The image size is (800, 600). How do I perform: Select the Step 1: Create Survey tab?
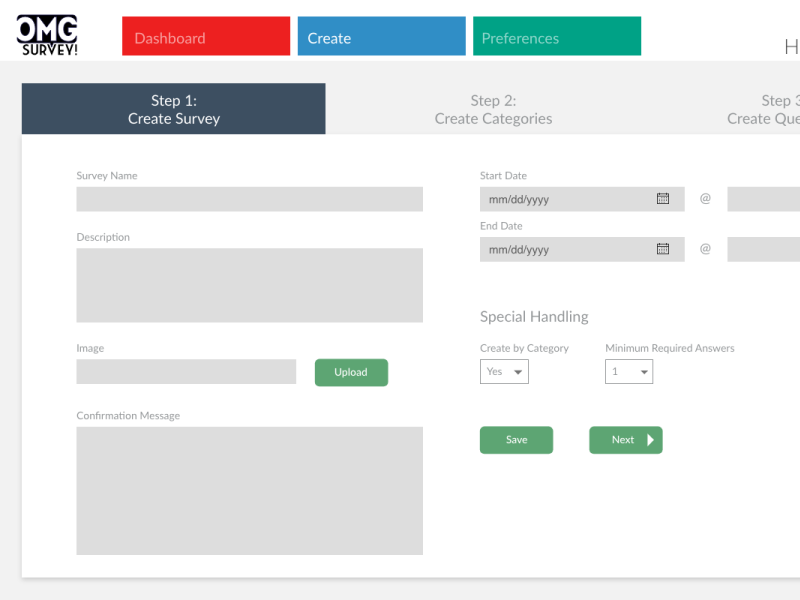click(x=173, y=109)
